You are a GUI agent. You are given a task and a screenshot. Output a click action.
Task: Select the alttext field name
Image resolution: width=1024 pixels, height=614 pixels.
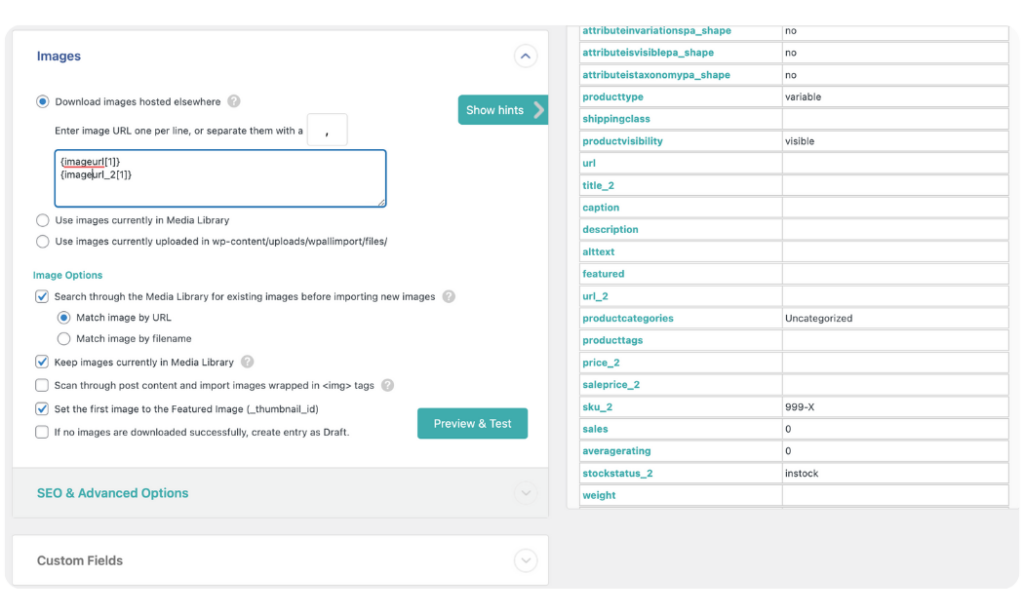(x=598, y=252)
